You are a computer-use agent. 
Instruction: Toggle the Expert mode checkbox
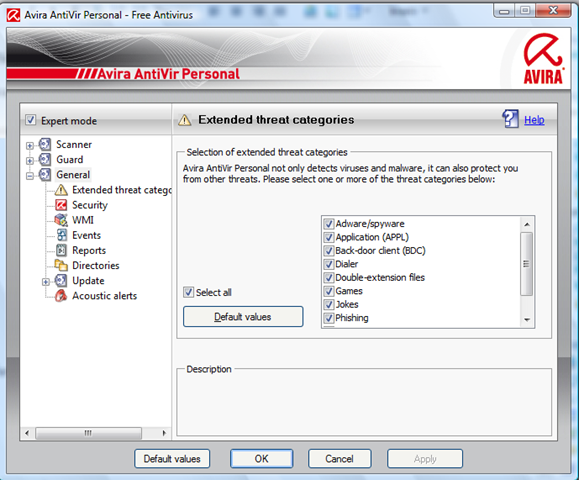(30, 120)
